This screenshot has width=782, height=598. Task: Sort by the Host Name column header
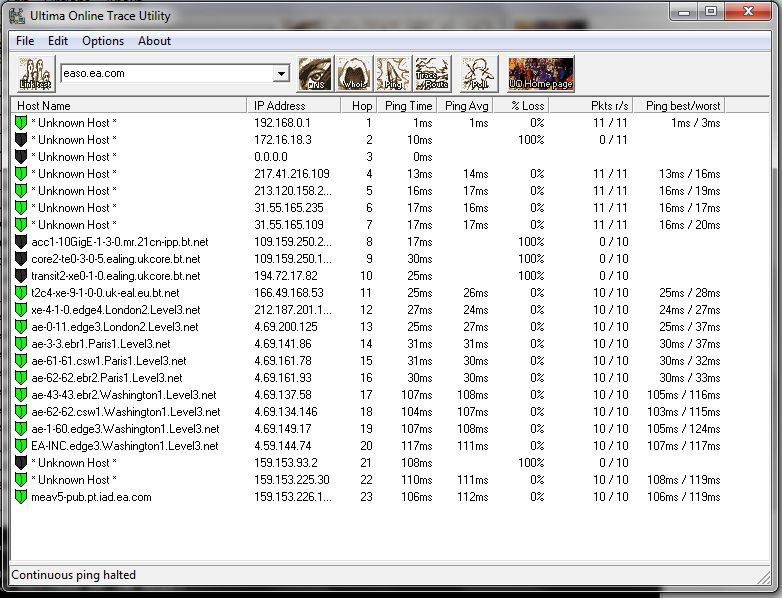[129, 106]
